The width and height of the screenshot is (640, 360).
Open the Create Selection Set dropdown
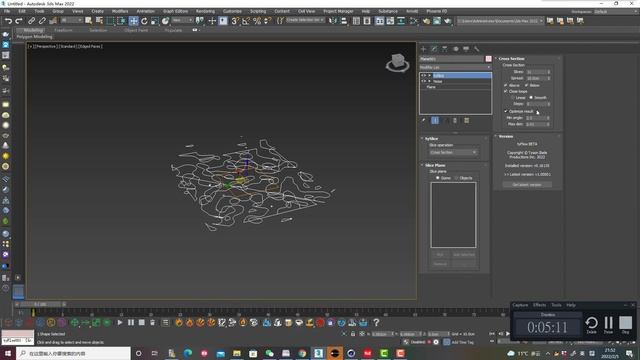click(305, 20)
